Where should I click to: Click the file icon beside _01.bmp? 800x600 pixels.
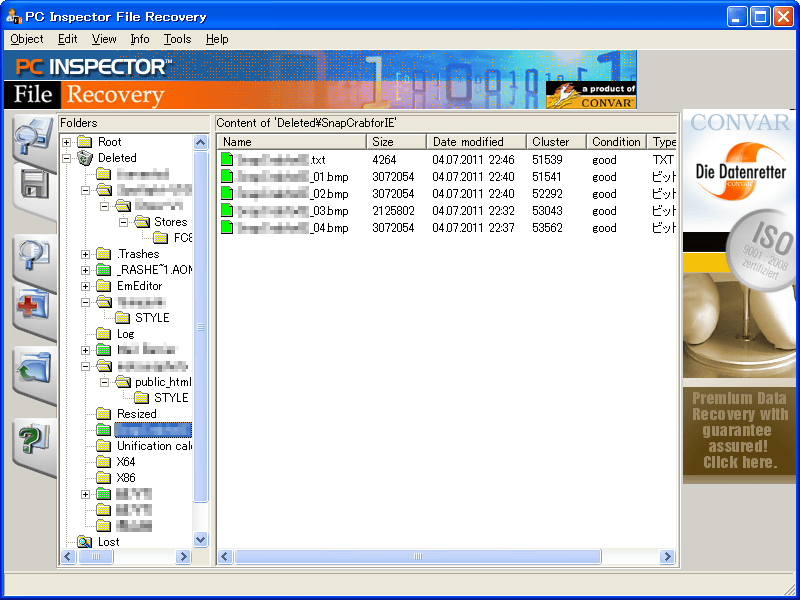point(227,177)
